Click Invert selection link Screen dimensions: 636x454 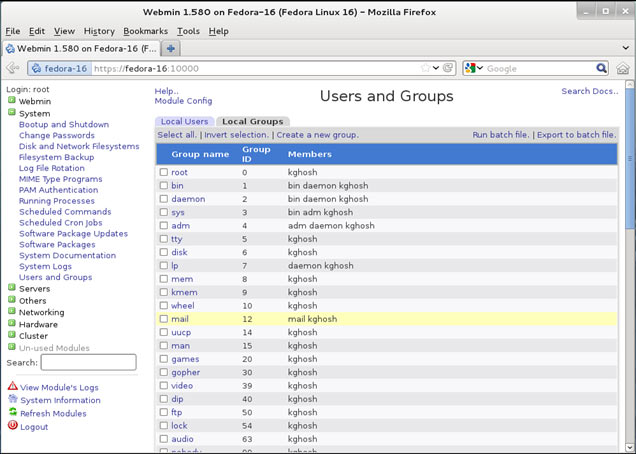[x=236, y=135]
